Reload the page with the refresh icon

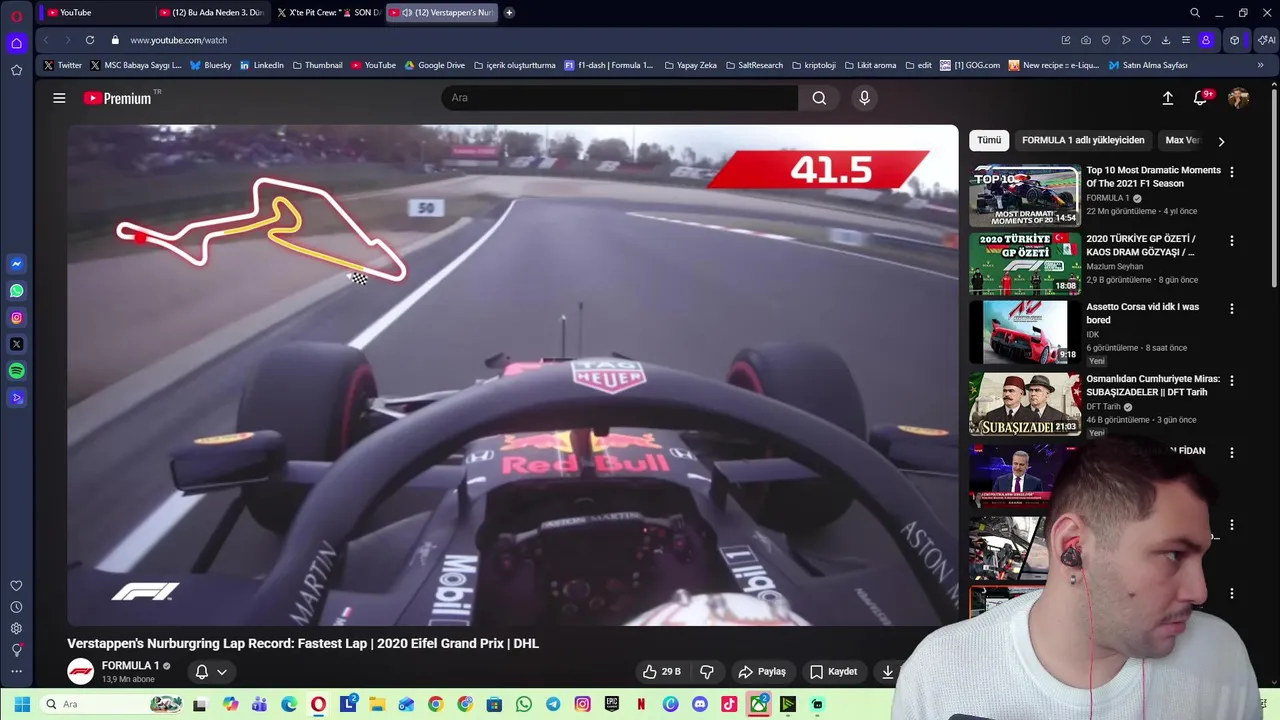pos(90,40)
